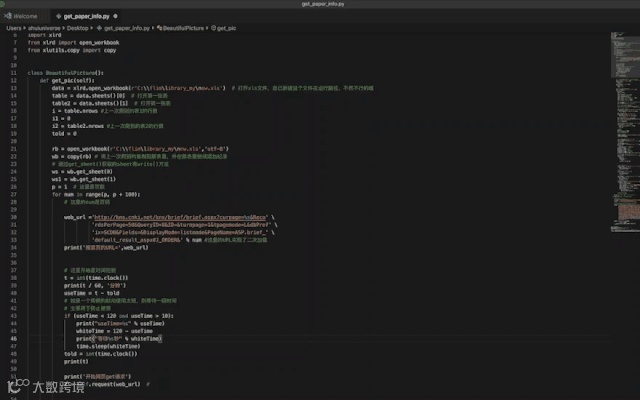
Task: Click the 'rb = open_workbook' line
Action: 140,149
